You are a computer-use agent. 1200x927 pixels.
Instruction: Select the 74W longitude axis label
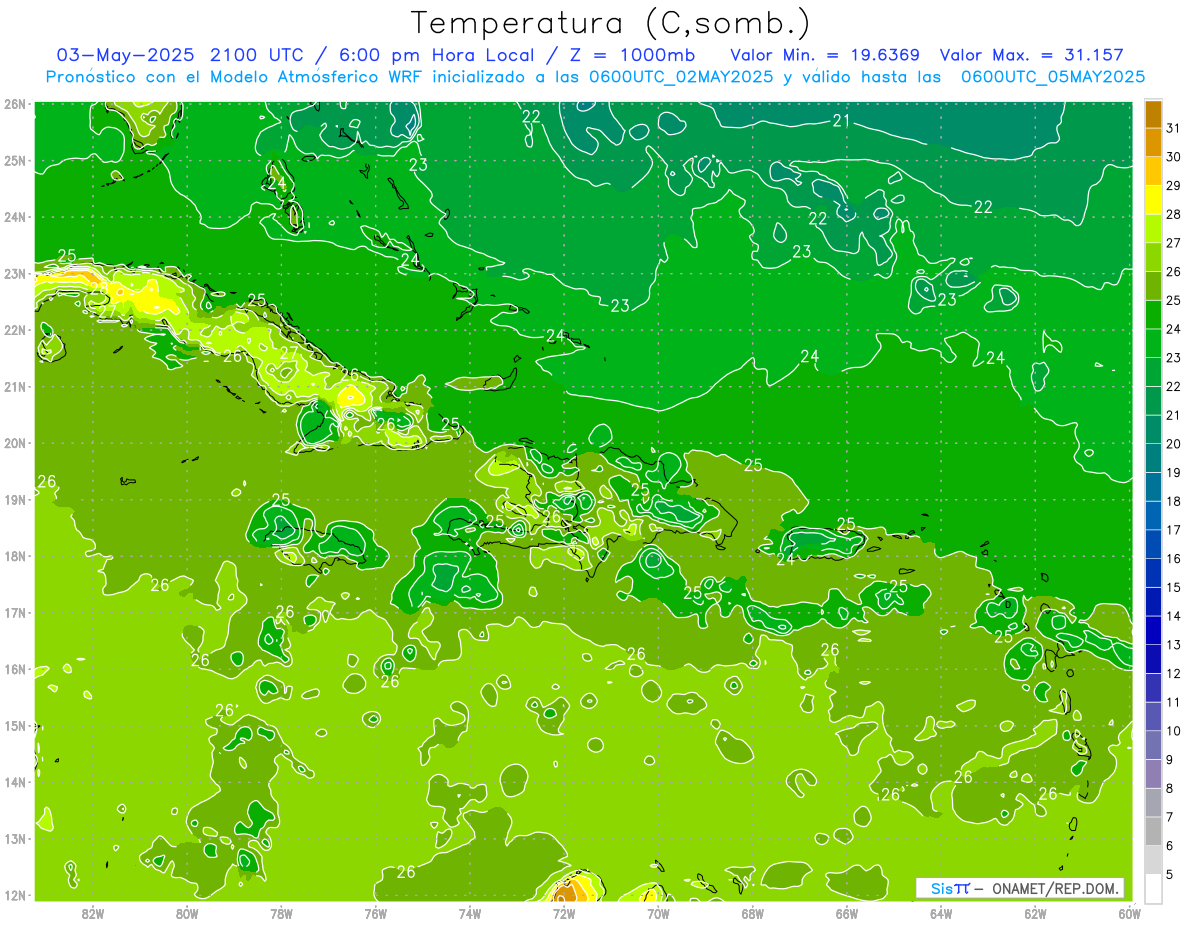(470, 913)
